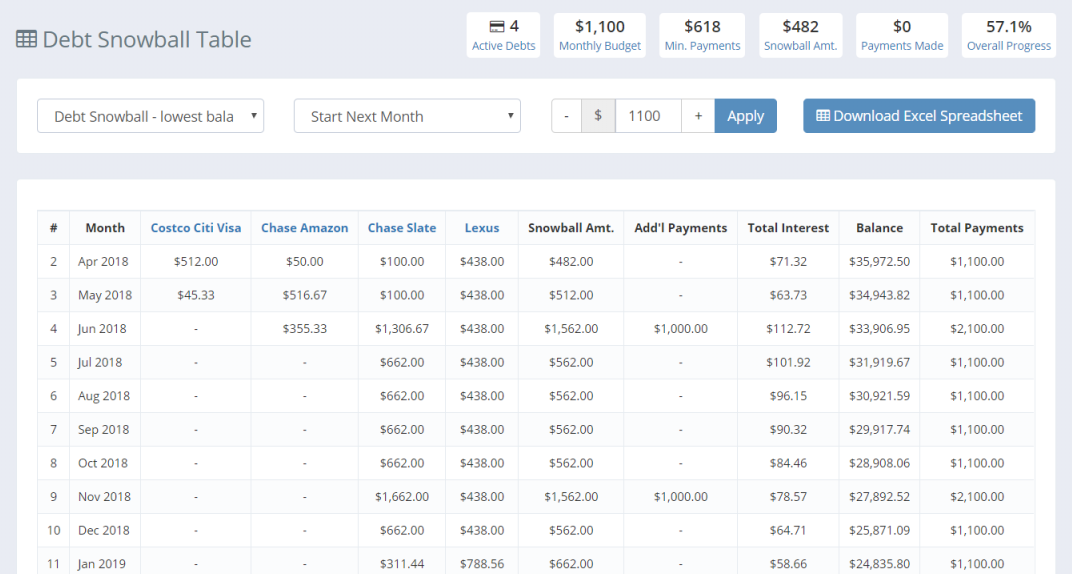
Task: Click the Add'l Payments column header
Action: point(681,228)
